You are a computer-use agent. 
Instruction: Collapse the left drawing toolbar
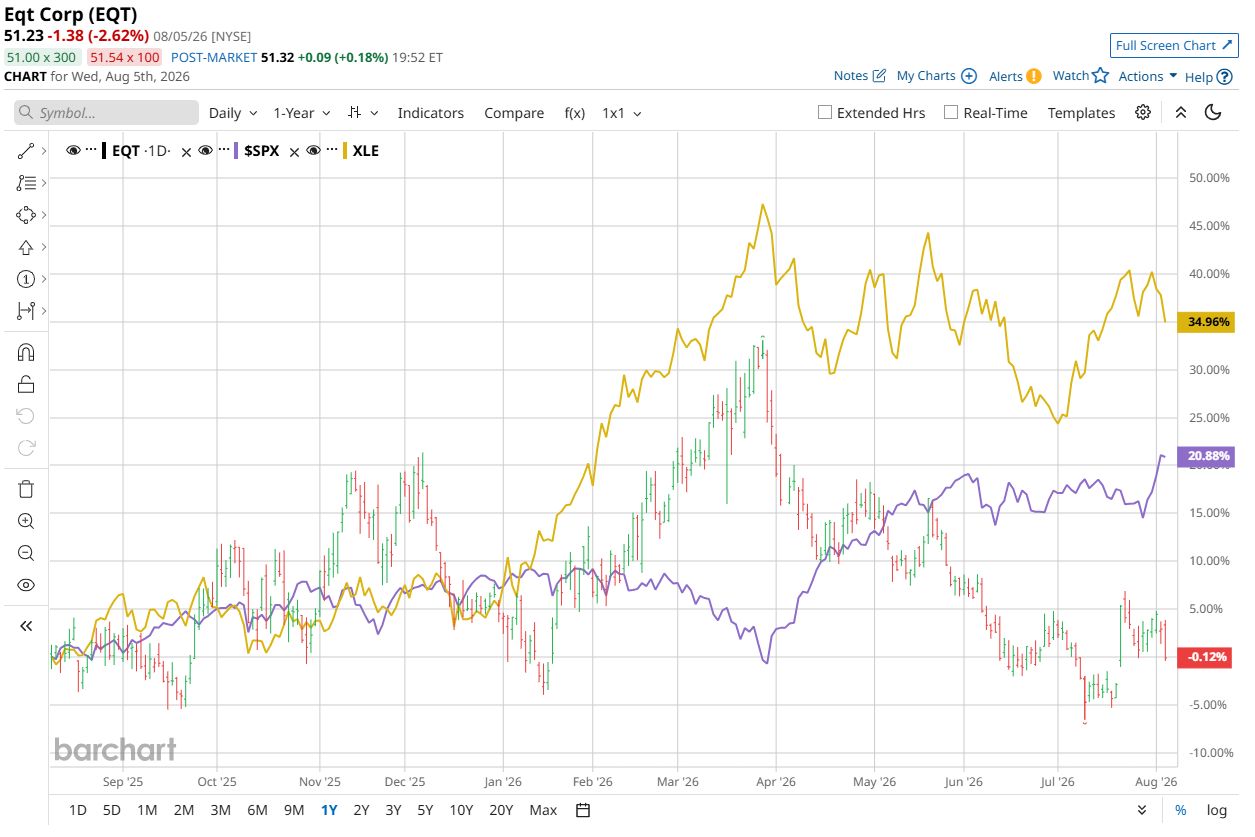(x=26, y=626)
